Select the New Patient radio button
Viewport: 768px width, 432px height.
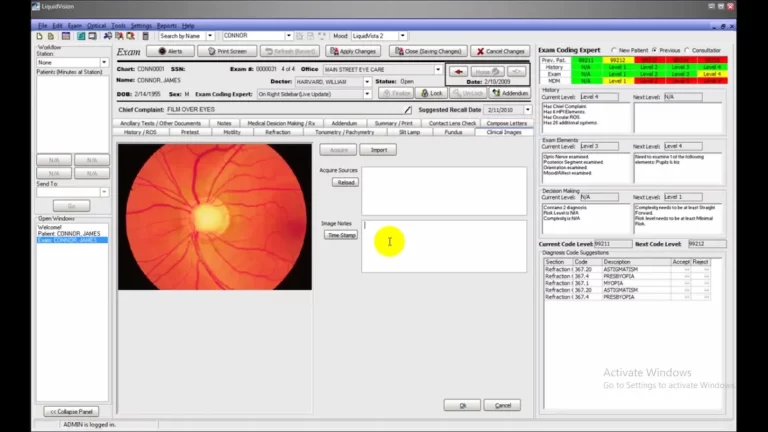(614, 50)
